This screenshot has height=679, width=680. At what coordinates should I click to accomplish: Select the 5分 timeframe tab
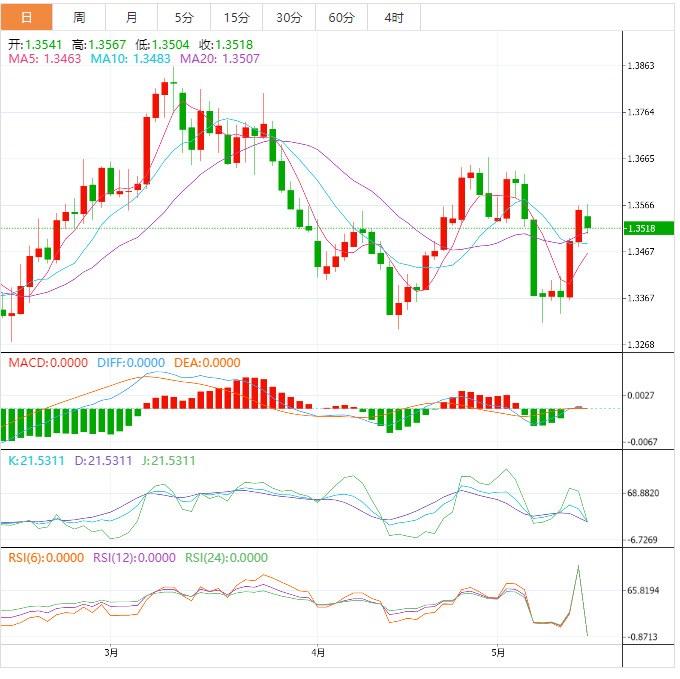184,17
